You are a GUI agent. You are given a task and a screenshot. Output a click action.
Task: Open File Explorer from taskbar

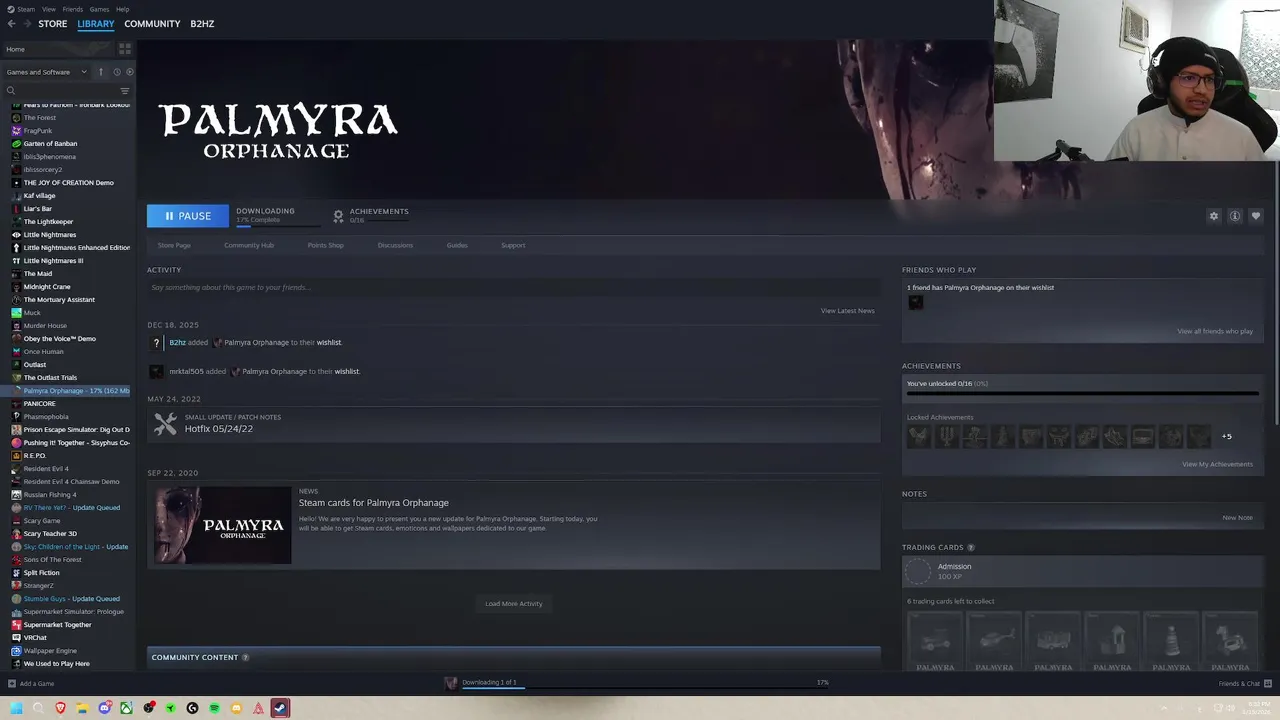82,708
